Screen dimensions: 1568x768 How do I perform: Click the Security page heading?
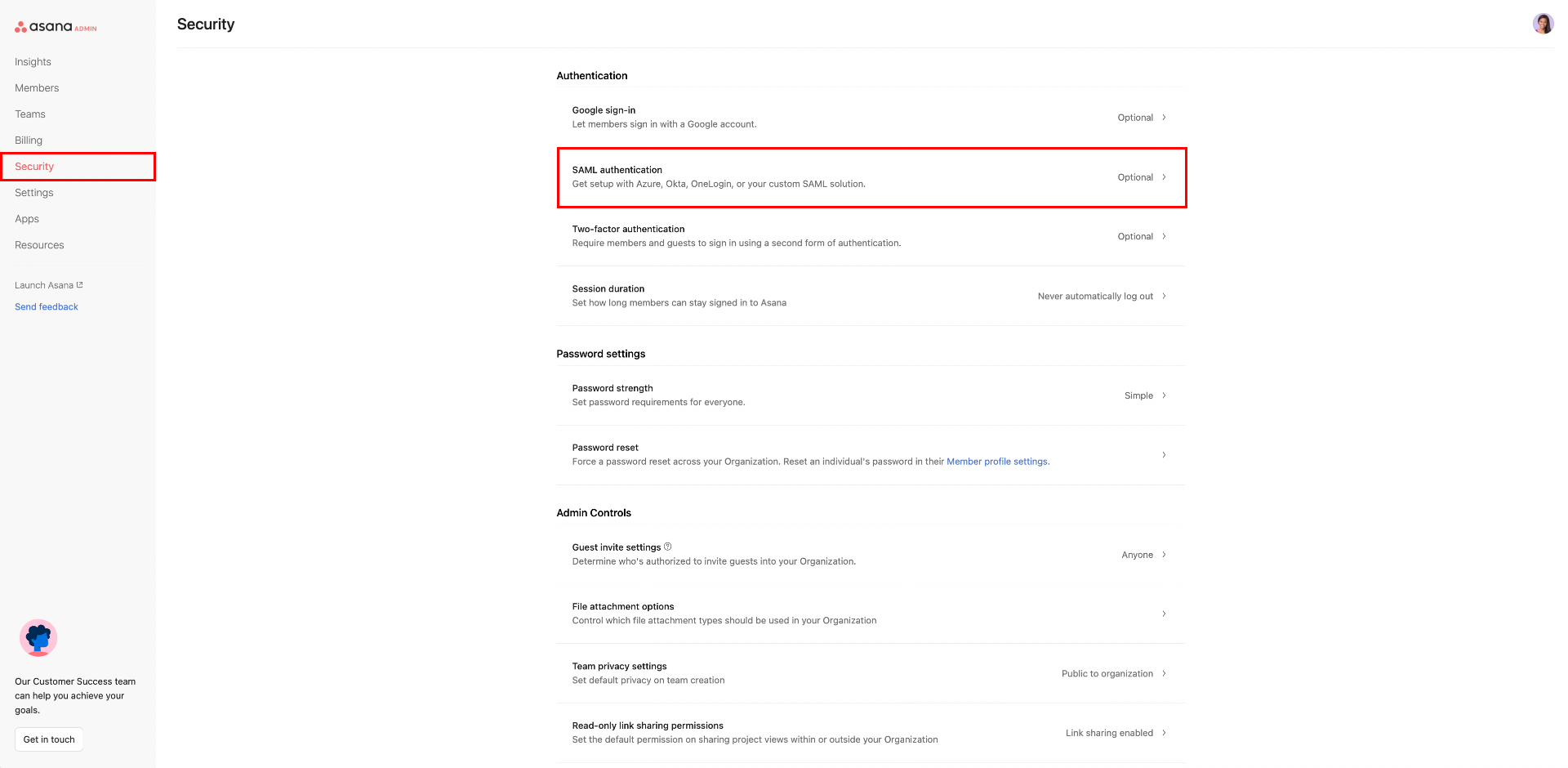pyautogui.click(x=206, y=25)
